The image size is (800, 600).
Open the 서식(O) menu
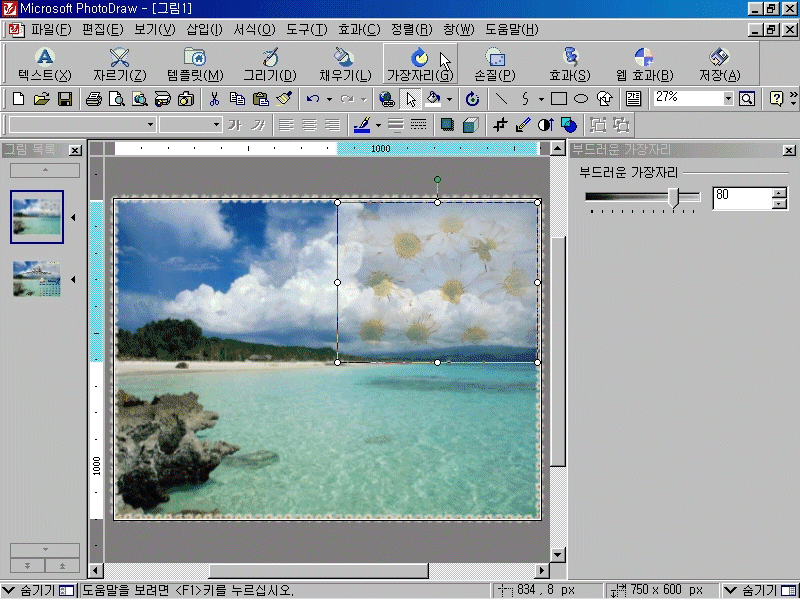[x=254, y=29]
